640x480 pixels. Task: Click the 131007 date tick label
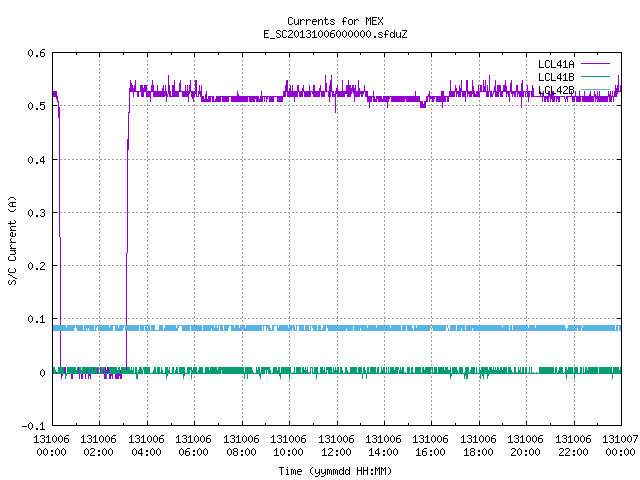tap(620, 439)
